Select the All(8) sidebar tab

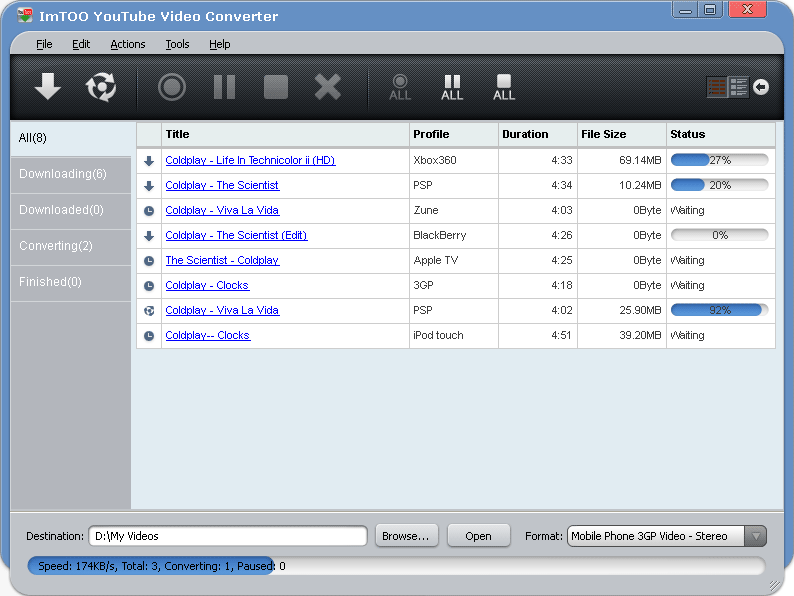71,138
